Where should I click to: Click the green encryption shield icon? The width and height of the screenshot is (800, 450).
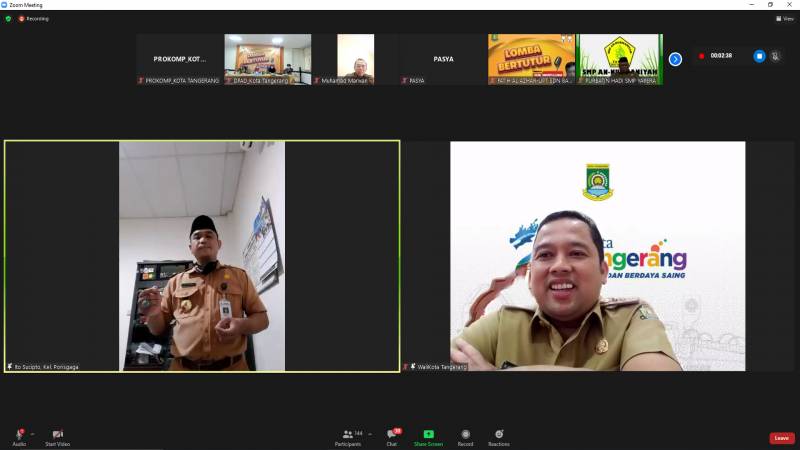[8, 18]
